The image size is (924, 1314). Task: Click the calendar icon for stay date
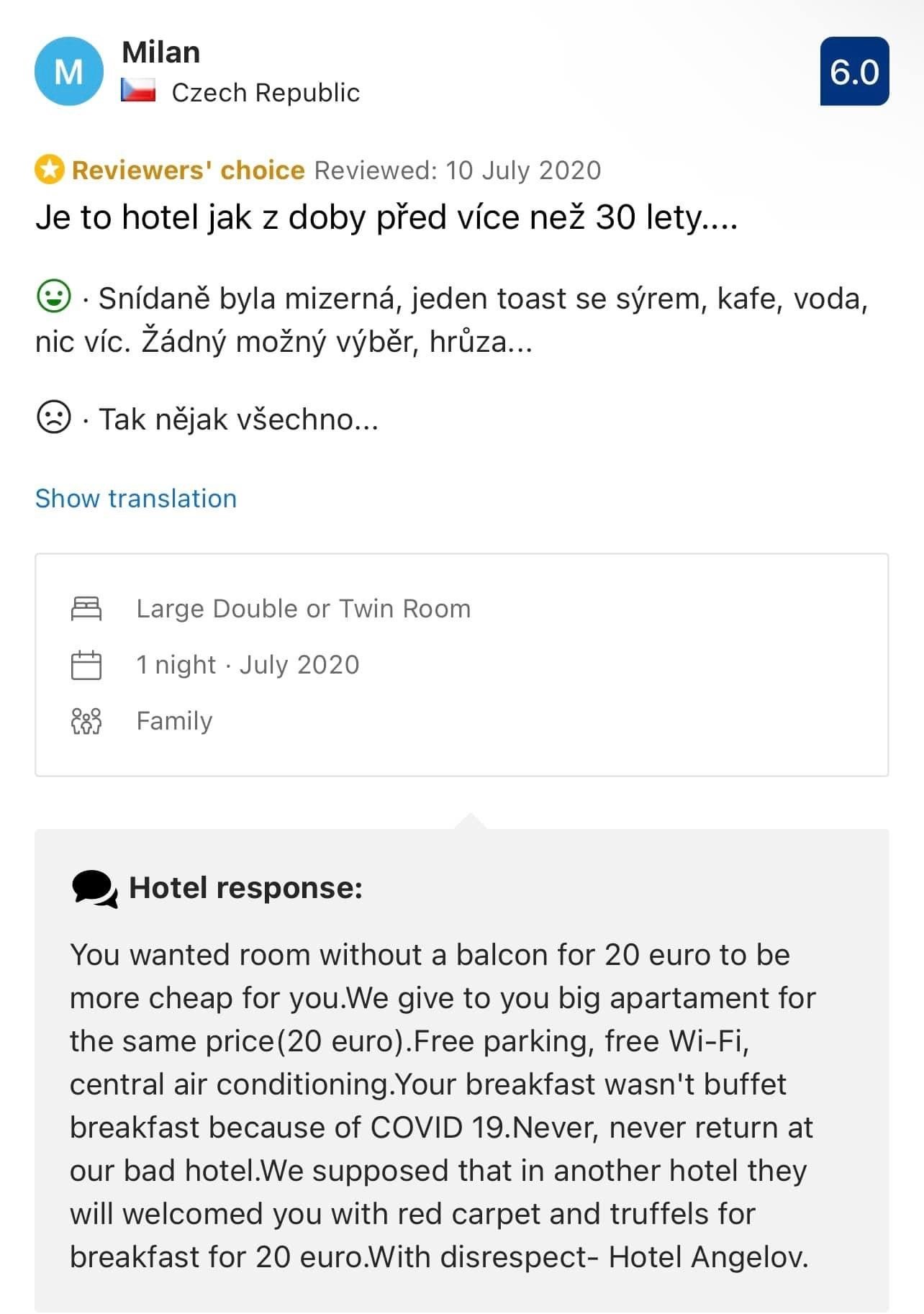(86, 665)
